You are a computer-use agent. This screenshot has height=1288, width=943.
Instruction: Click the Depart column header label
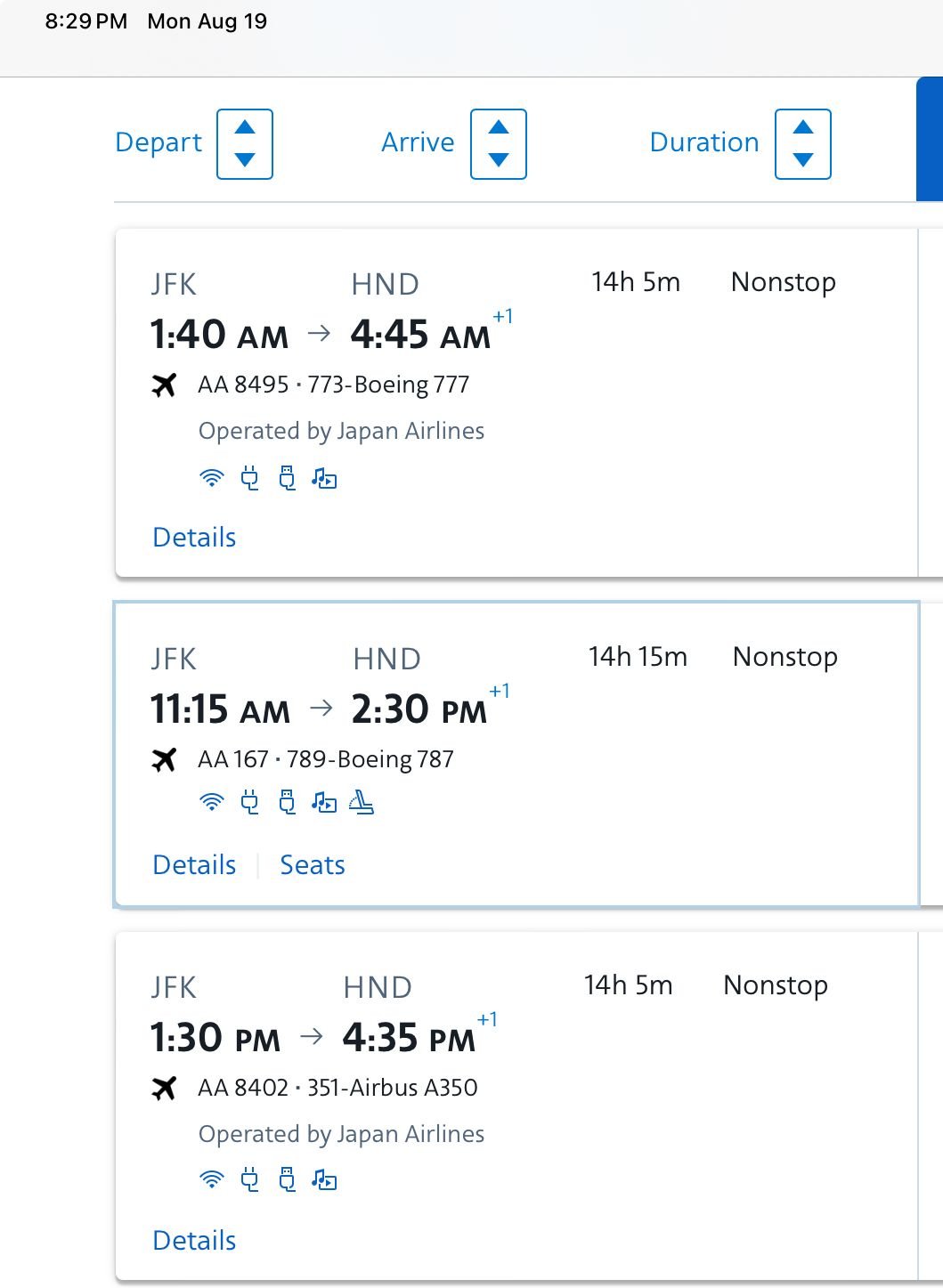pos(159,142)
